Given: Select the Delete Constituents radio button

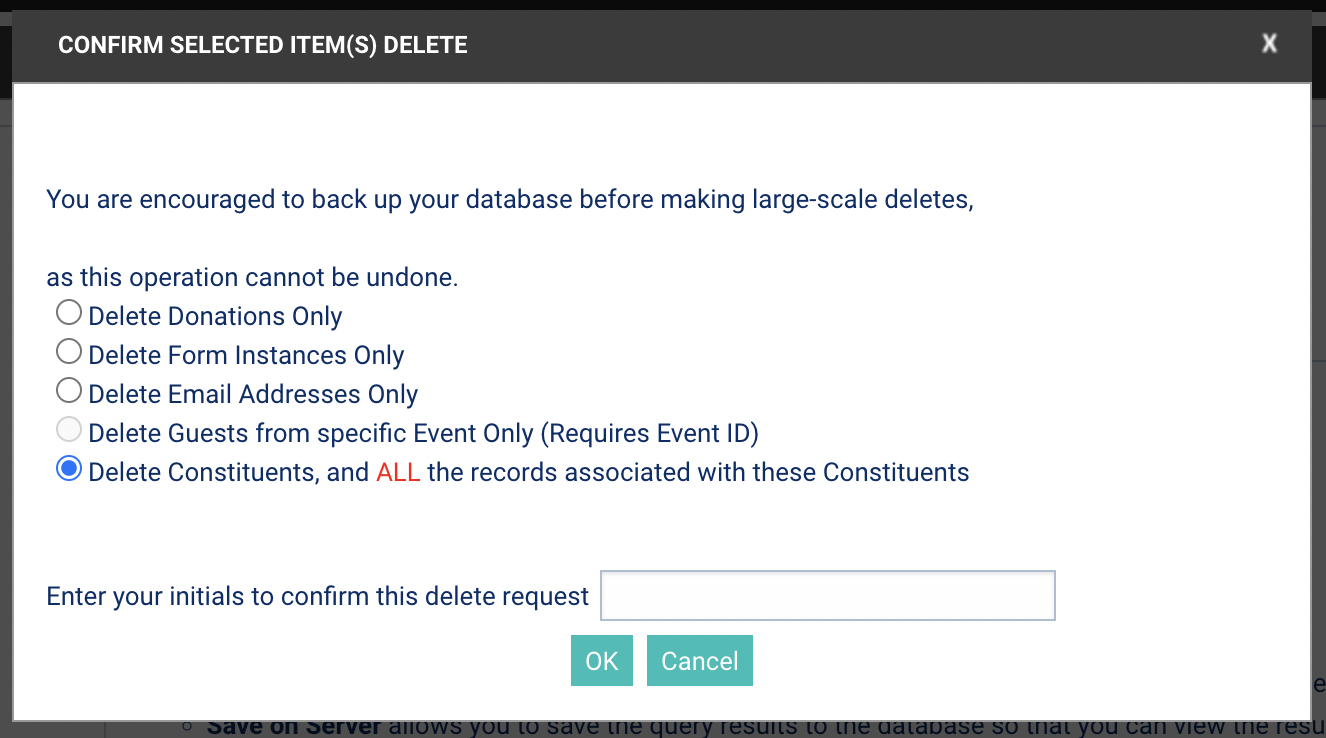Looking at the screenshot, I should click(x=69, y=469).
